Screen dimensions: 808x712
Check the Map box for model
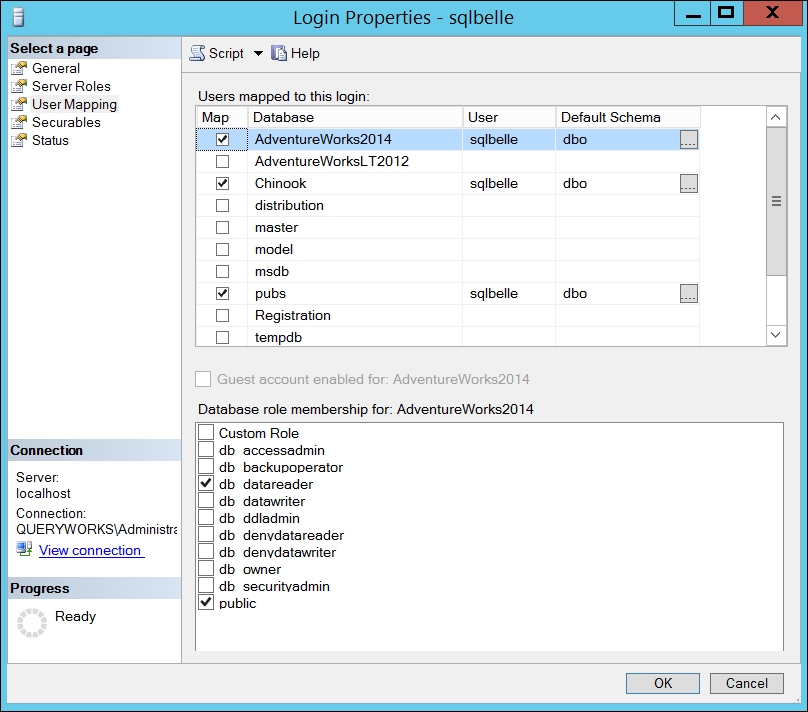(222, 249)
